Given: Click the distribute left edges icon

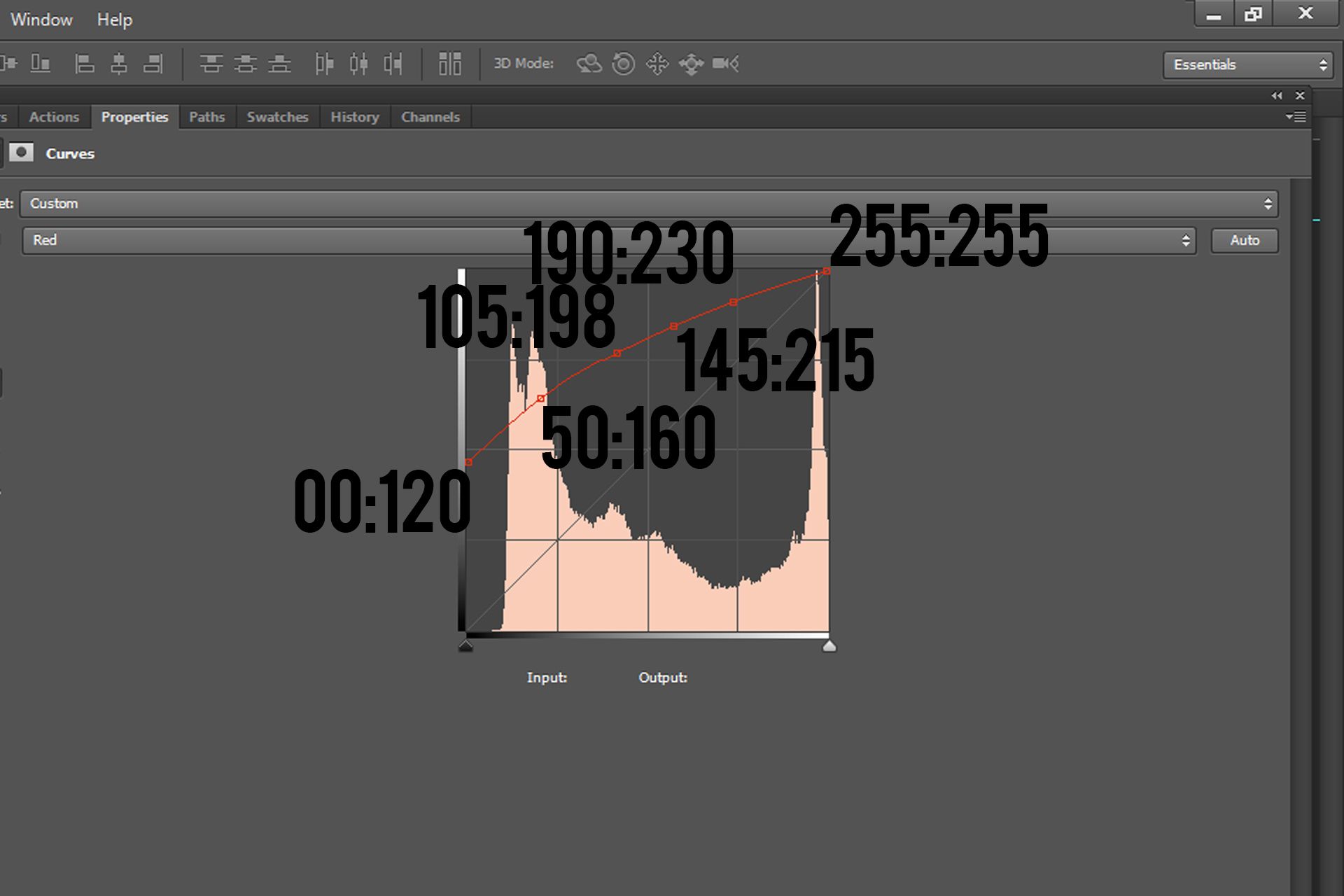Looking at the screenshot, I should click(324, 64).
